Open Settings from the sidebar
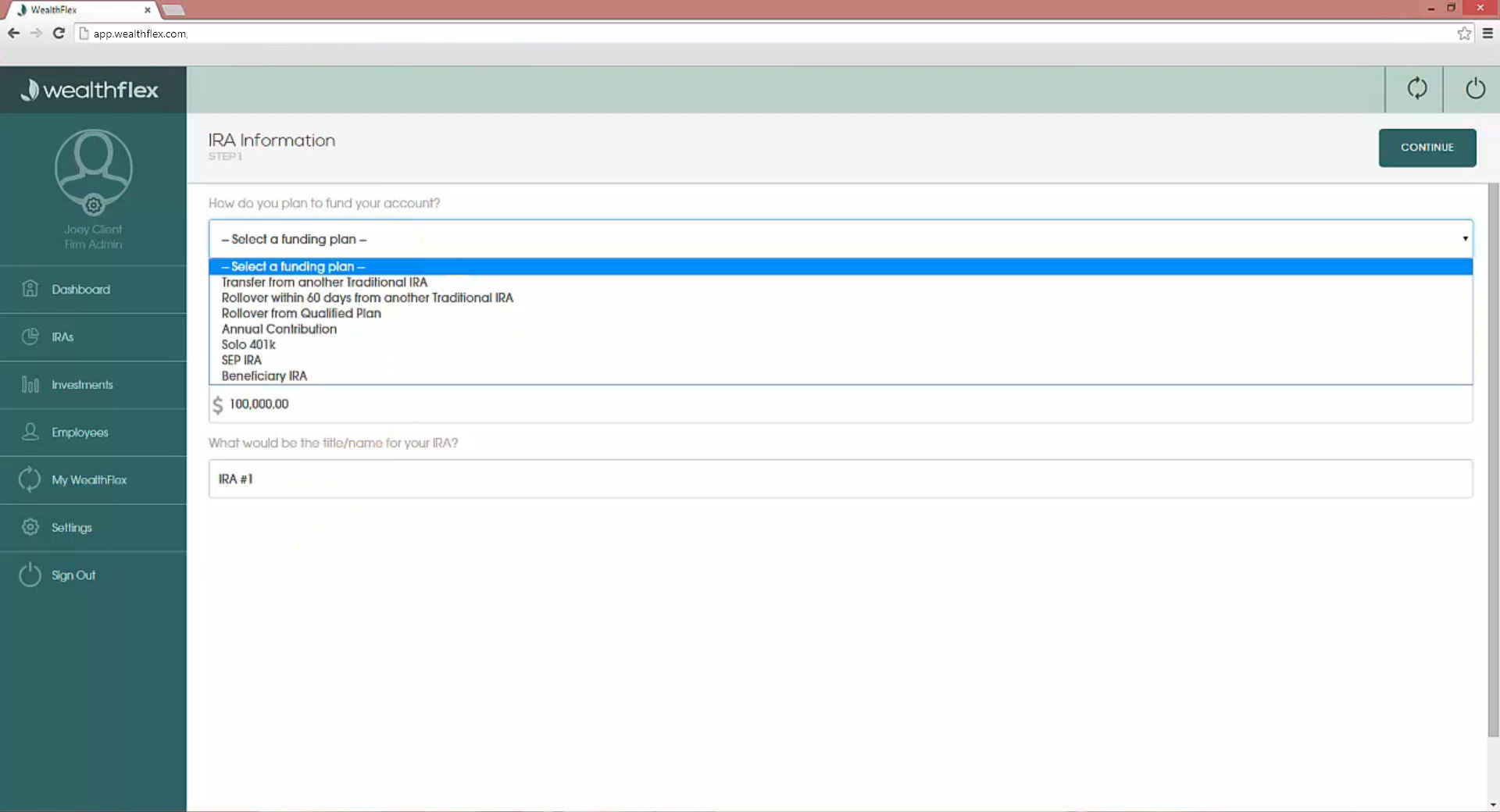The width and height of the screenshot is (1500, 812). click(71, 527)
